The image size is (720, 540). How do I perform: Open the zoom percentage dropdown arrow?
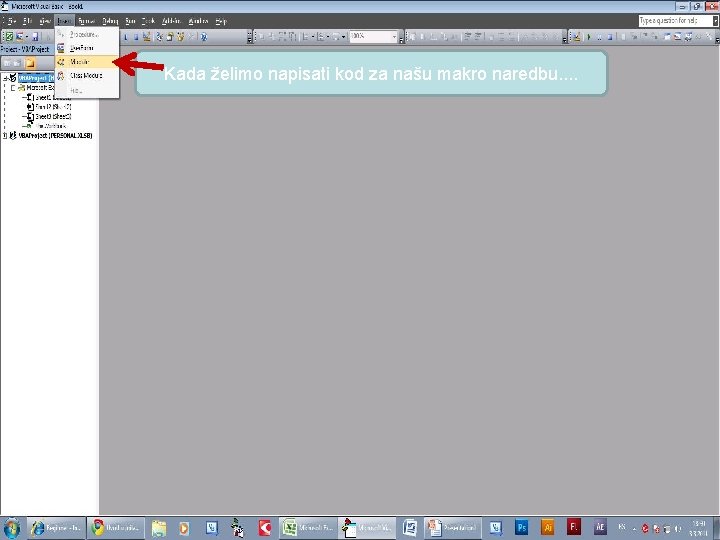click(x=394, y=36)
